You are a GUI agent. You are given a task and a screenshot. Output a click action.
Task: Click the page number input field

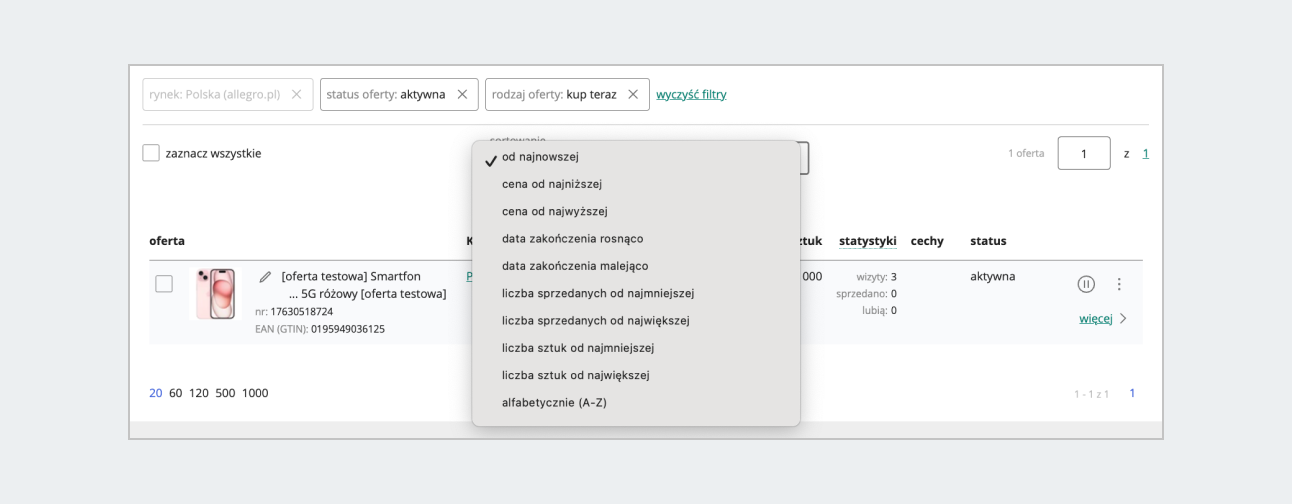pyautogui.click(x=1083, y=153)
